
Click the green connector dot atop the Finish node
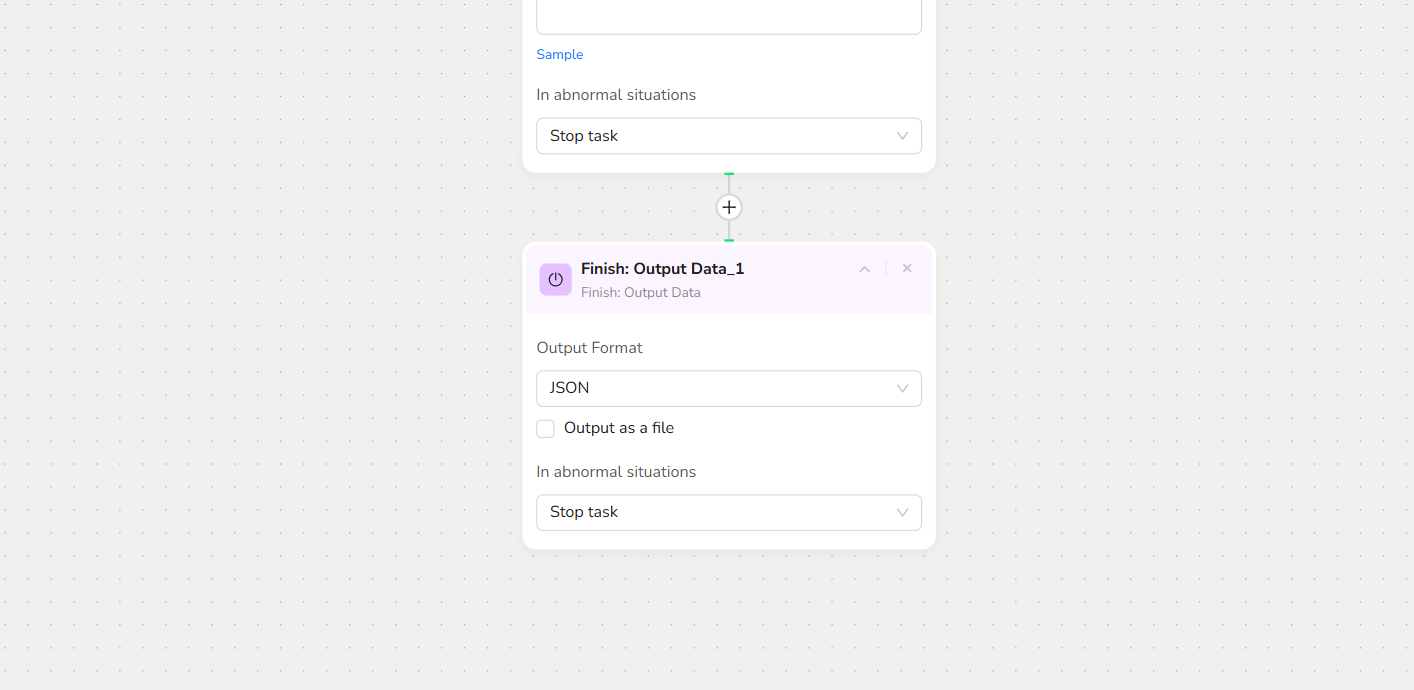[x=729, y=241]
